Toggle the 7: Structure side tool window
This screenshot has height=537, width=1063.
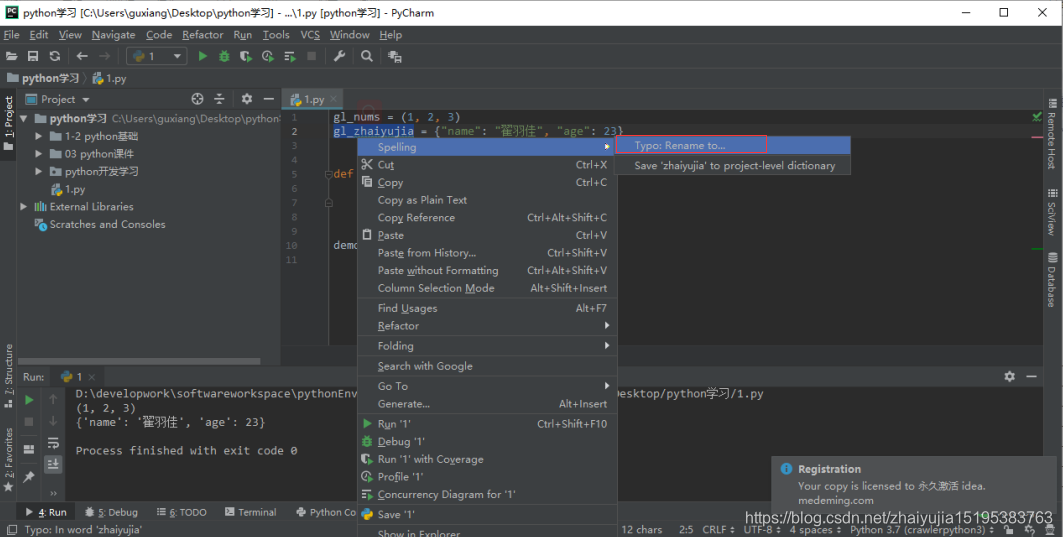8,376
